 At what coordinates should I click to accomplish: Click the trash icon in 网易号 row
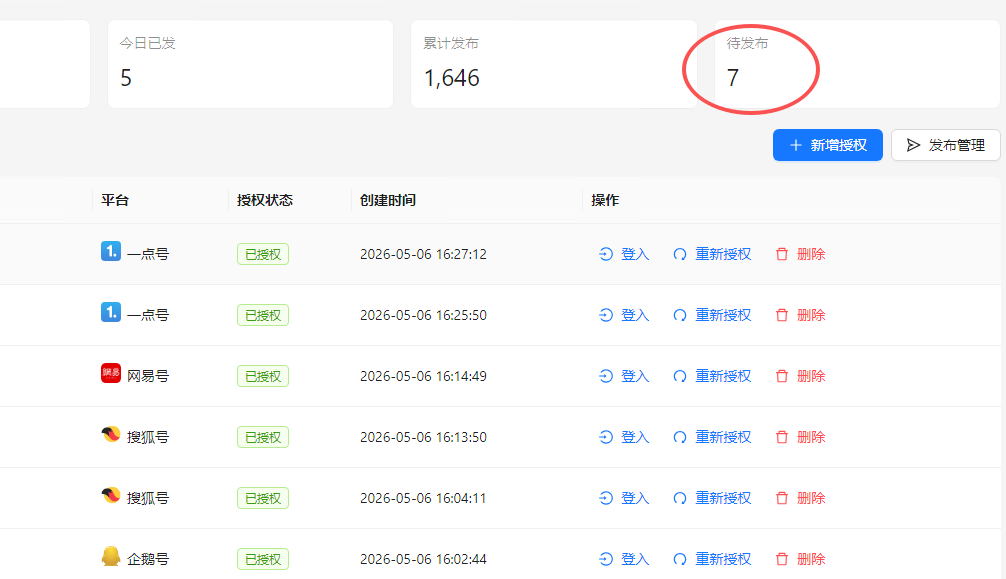(x=781, y=376)
